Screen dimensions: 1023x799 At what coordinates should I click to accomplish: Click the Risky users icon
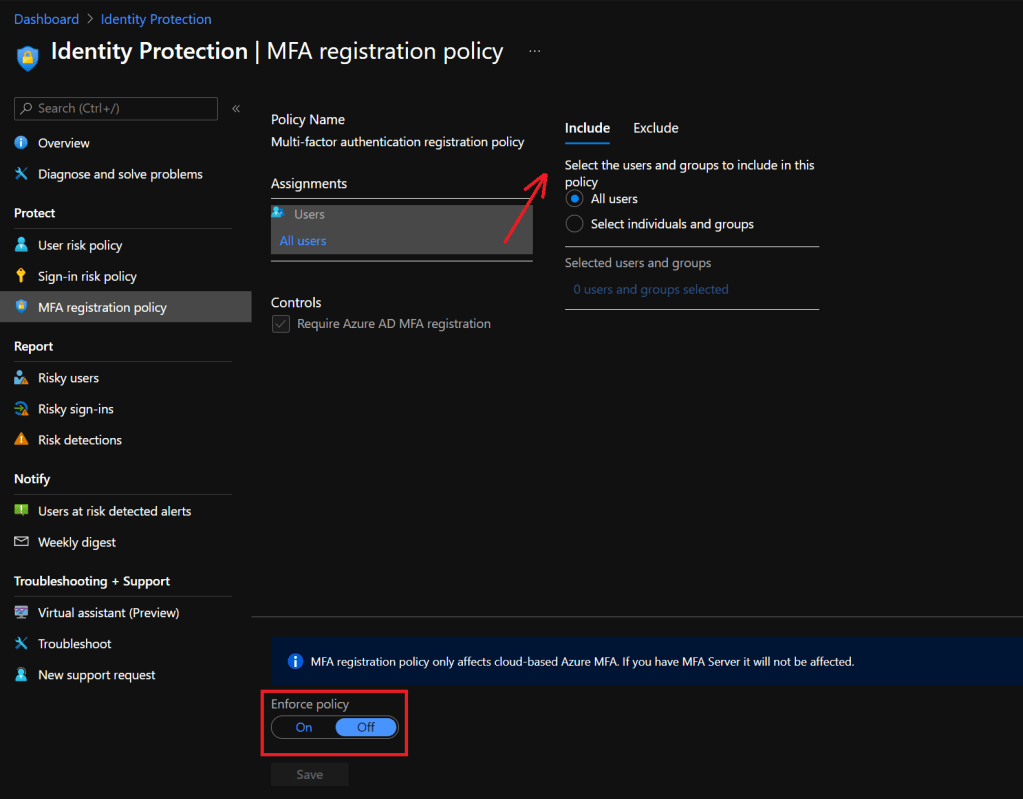coord(21,378)
